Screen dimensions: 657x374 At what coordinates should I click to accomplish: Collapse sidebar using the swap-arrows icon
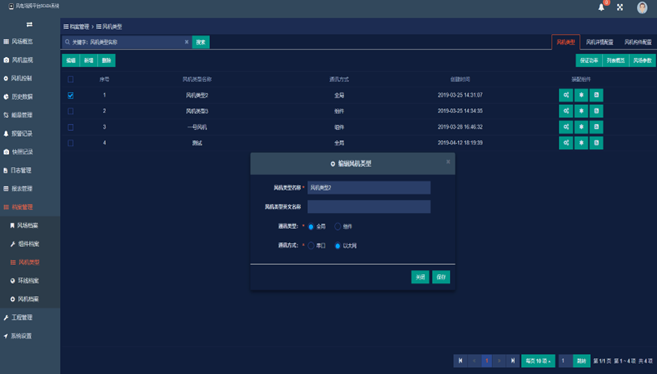click(29, 25)
